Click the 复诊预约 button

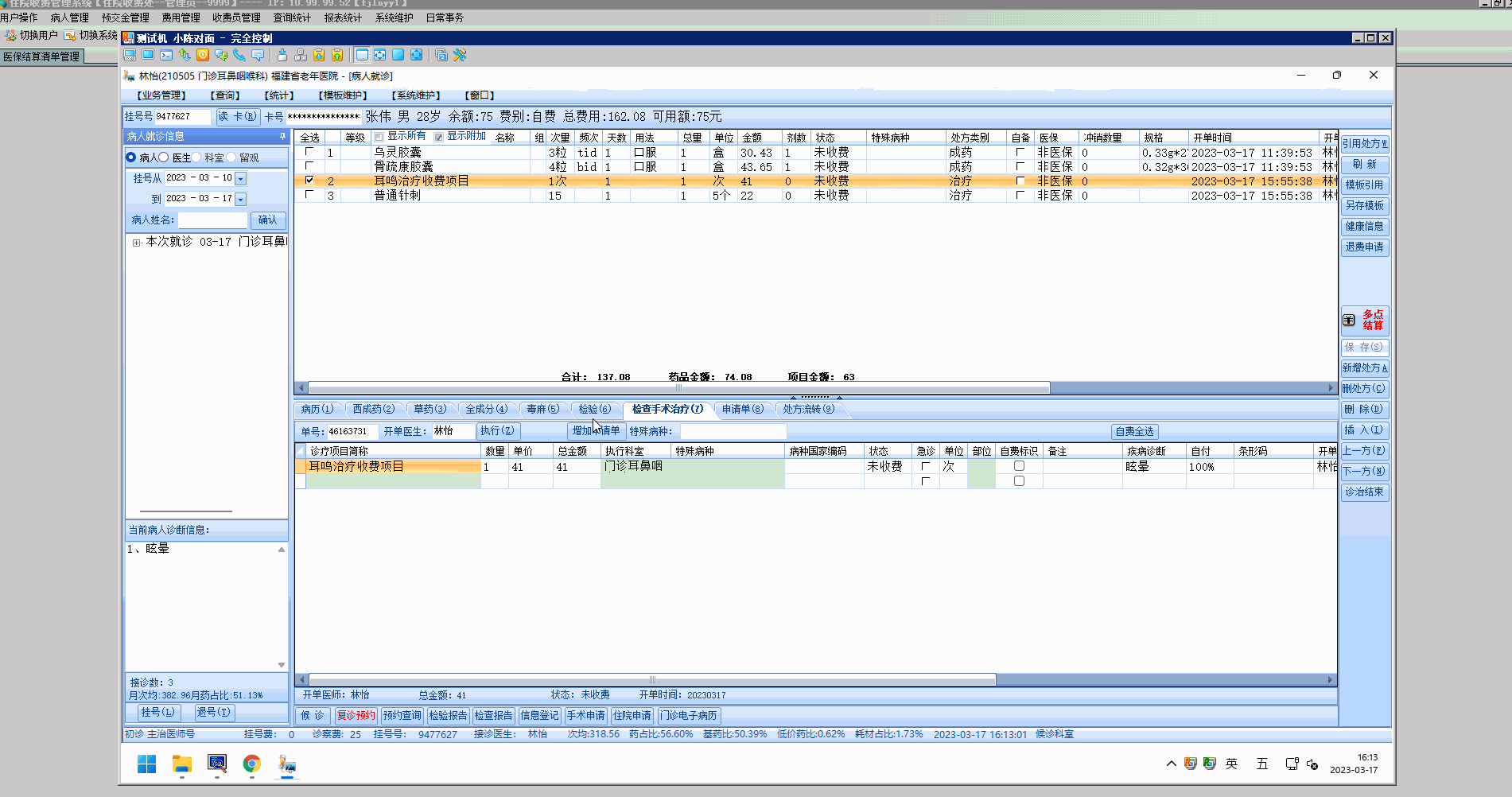355,715
